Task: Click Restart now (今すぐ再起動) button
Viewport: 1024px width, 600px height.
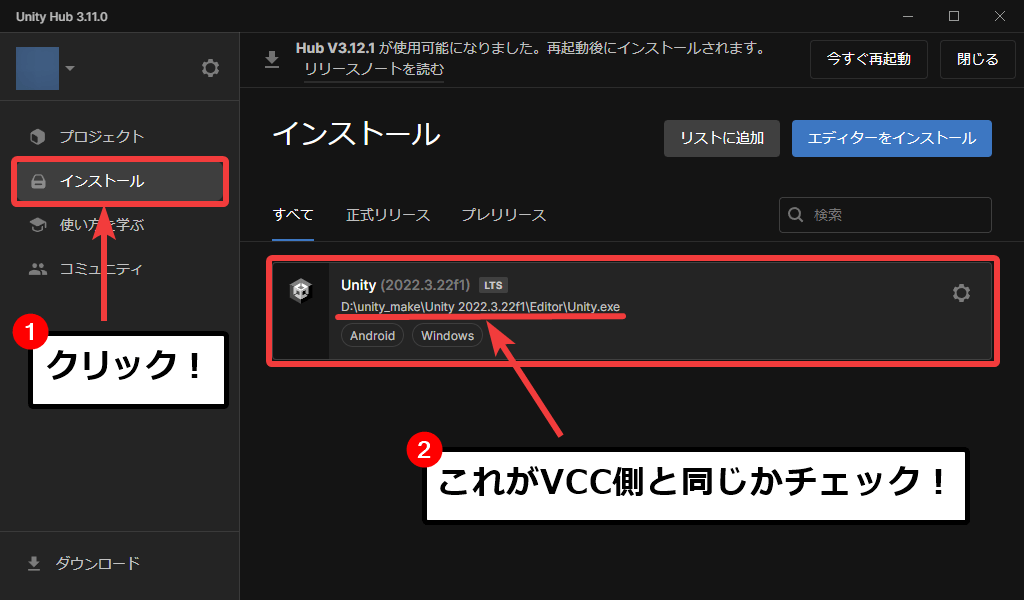Action: tap(869, 59)
